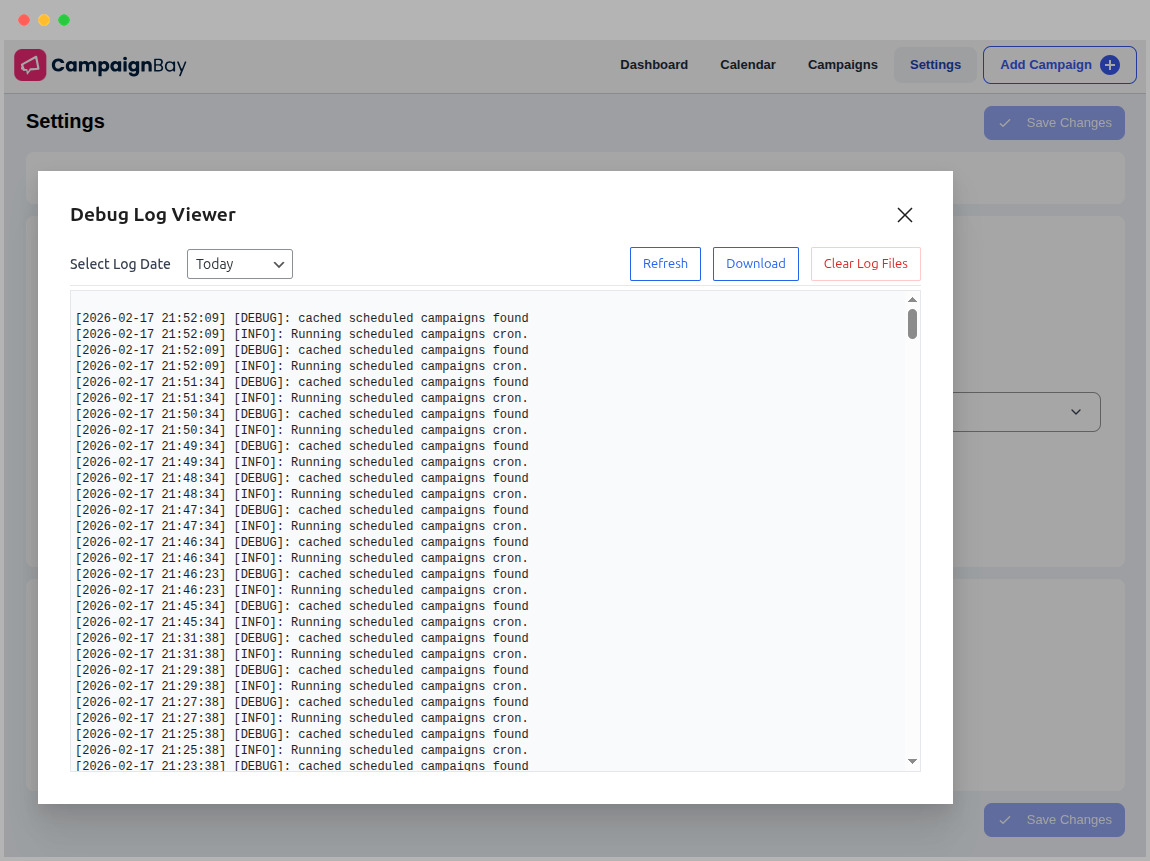This screenshot has height=861, width=1150.
Task: Switch to the Dashboard tab
Action: (654, 64)
